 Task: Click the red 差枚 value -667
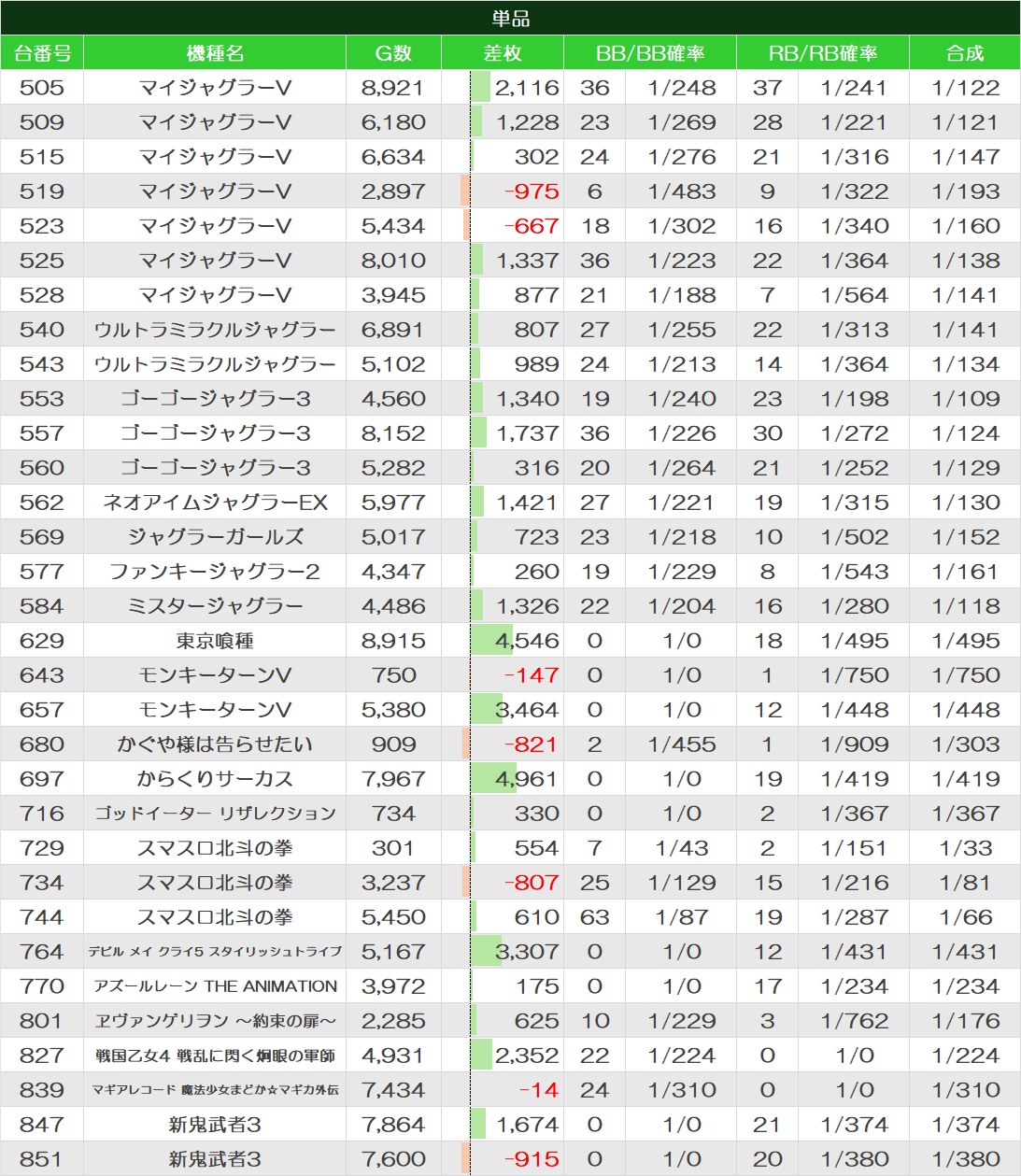pyautogui.click(x=532, y=226)
